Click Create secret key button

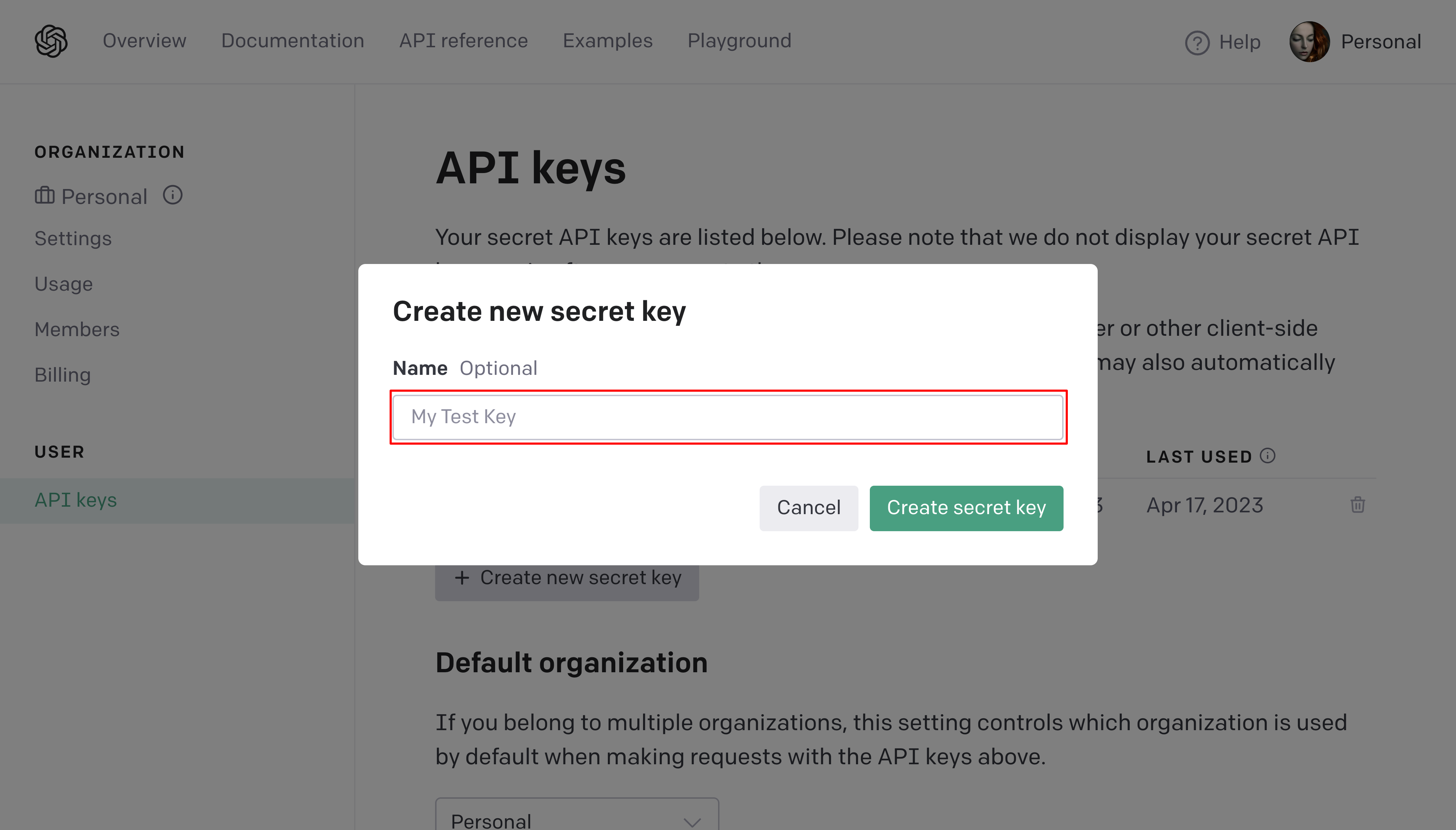click(x=966, y=507)
